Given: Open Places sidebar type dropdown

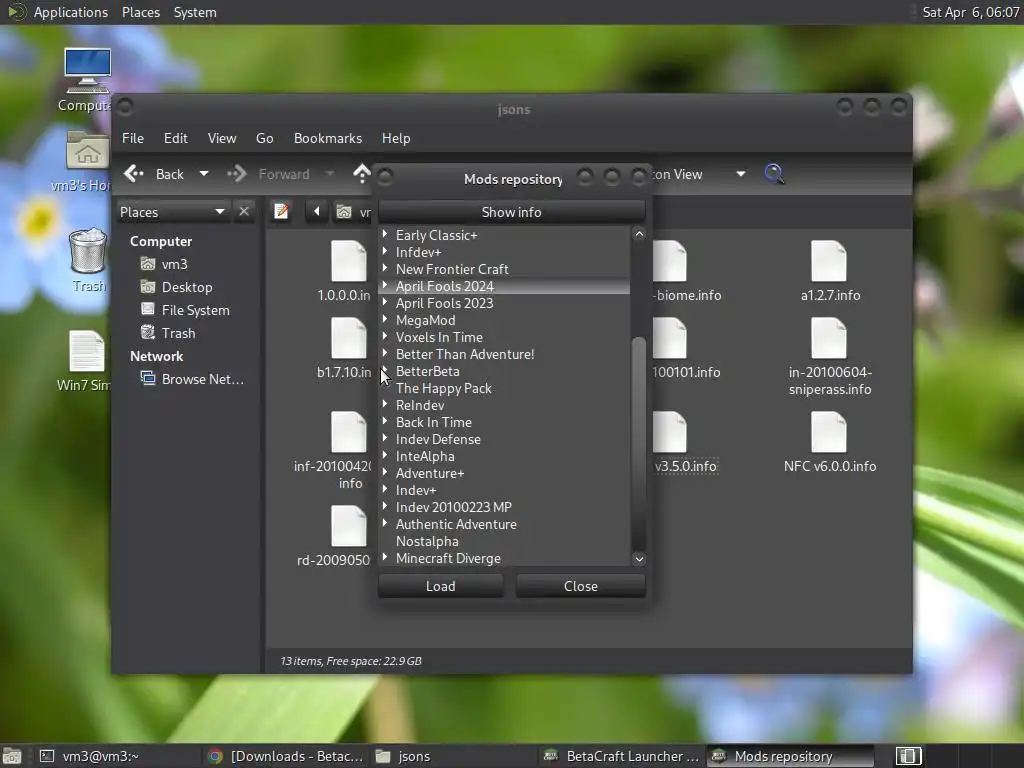Looking at the screenshot, I should (172, 212).
